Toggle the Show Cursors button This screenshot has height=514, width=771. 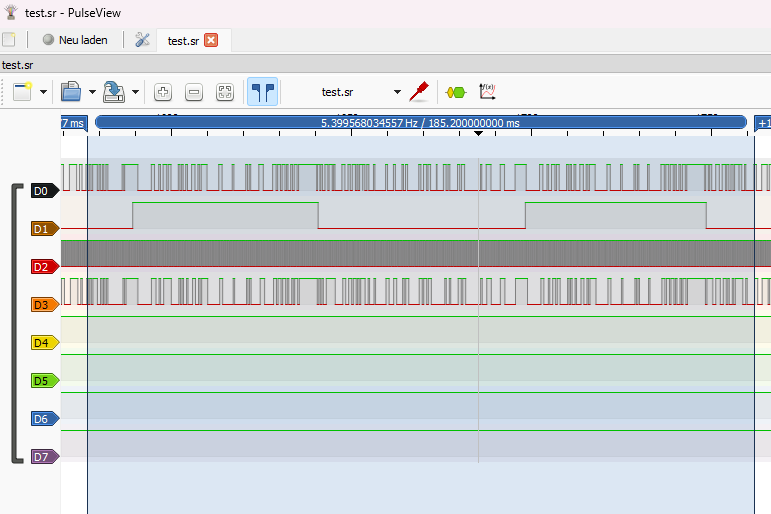coord(263,92)
